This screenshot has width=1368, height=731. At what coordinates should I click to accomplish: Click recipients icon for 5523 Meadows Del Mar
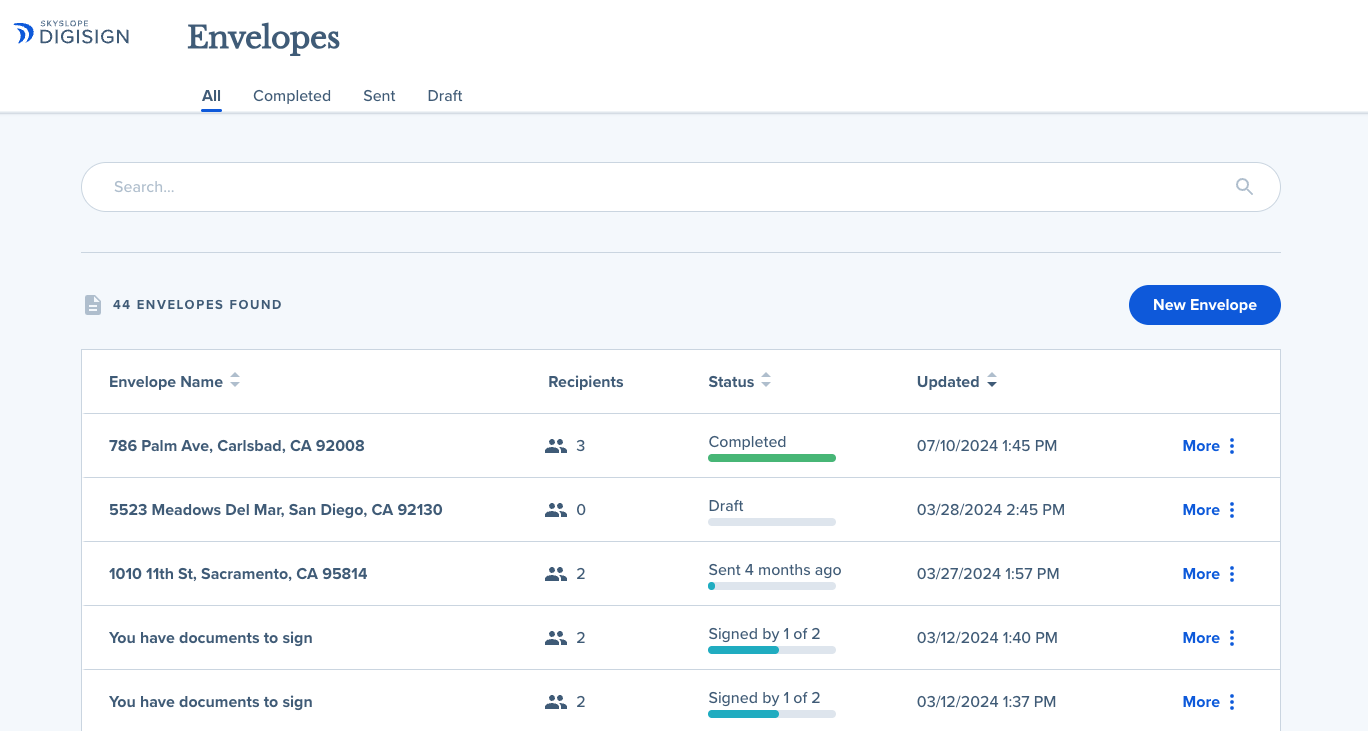click(x=556, y=510)
